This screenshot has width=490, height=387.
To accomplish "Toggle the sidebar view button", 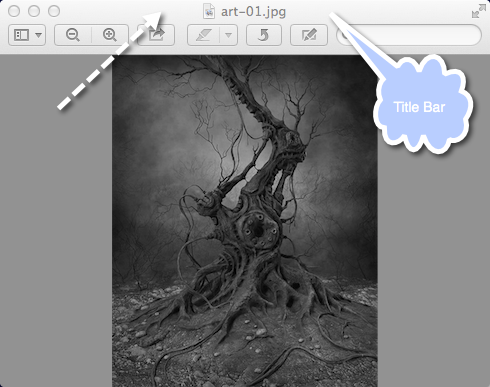I will [21, 35].
